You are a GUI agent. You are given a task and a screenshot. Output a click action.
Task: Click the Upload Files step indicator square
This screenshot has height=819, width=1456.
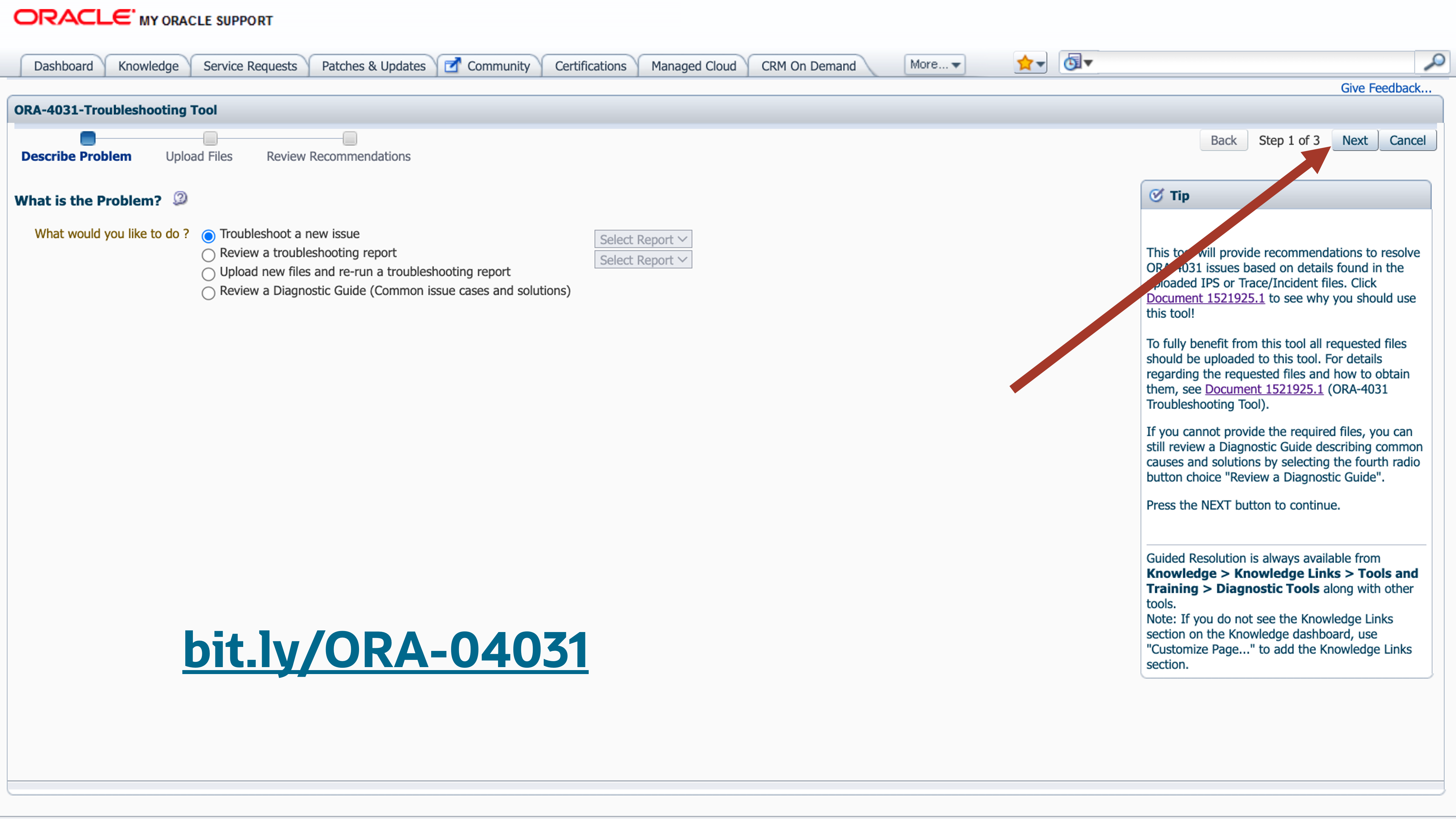pos(210,138)
